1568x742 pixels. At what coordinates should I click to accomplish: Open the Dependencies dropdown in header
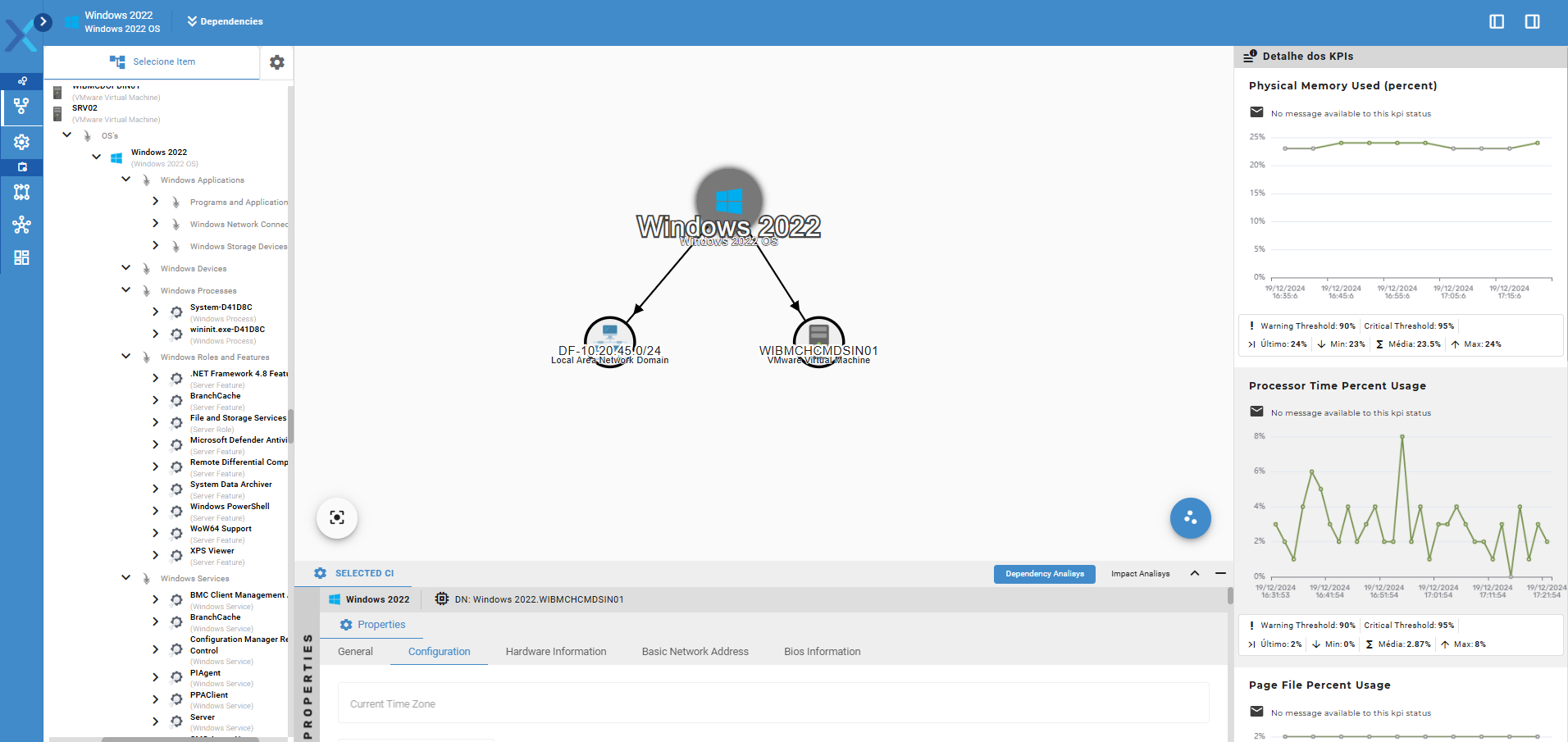(225, 21)
